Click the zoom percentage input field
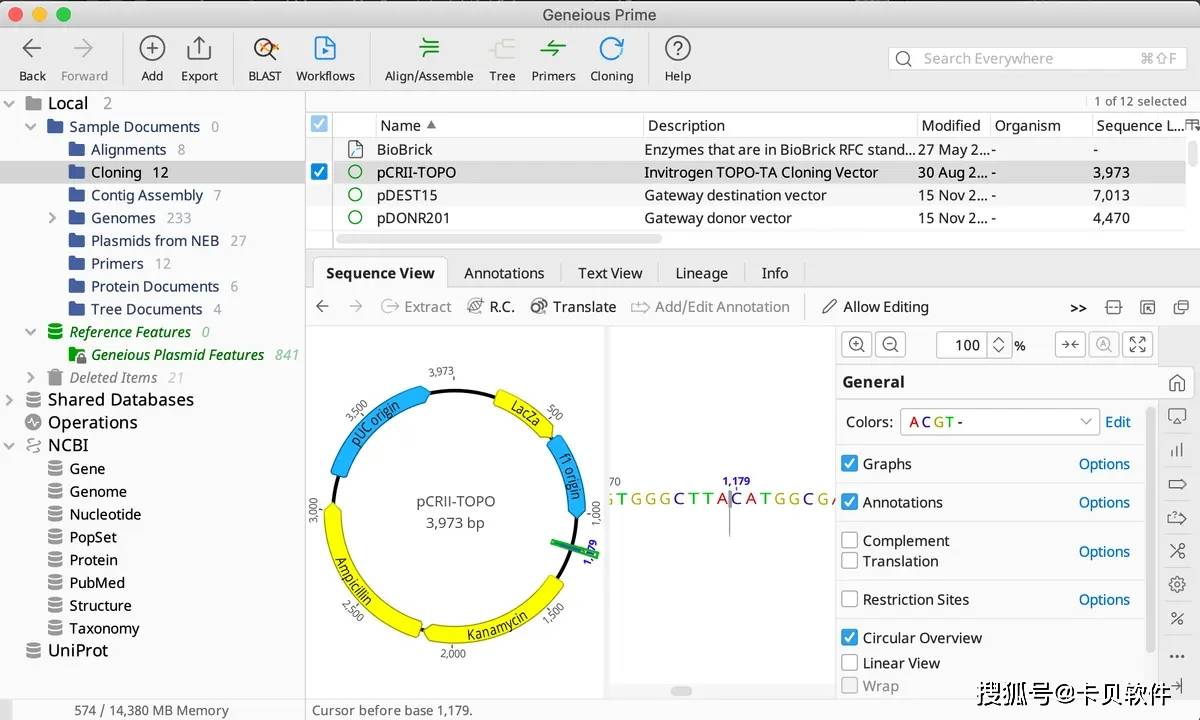The height and width of the screenshot is (720, 1200). coord(962,345)
